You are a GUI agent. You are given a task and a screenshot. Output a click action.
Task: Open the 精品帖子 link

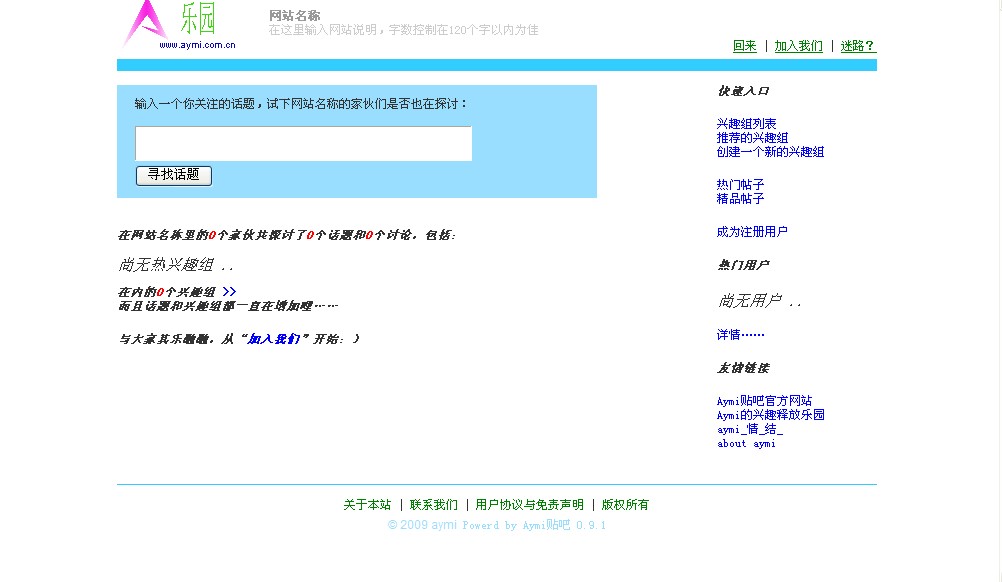tap(740, 199)
